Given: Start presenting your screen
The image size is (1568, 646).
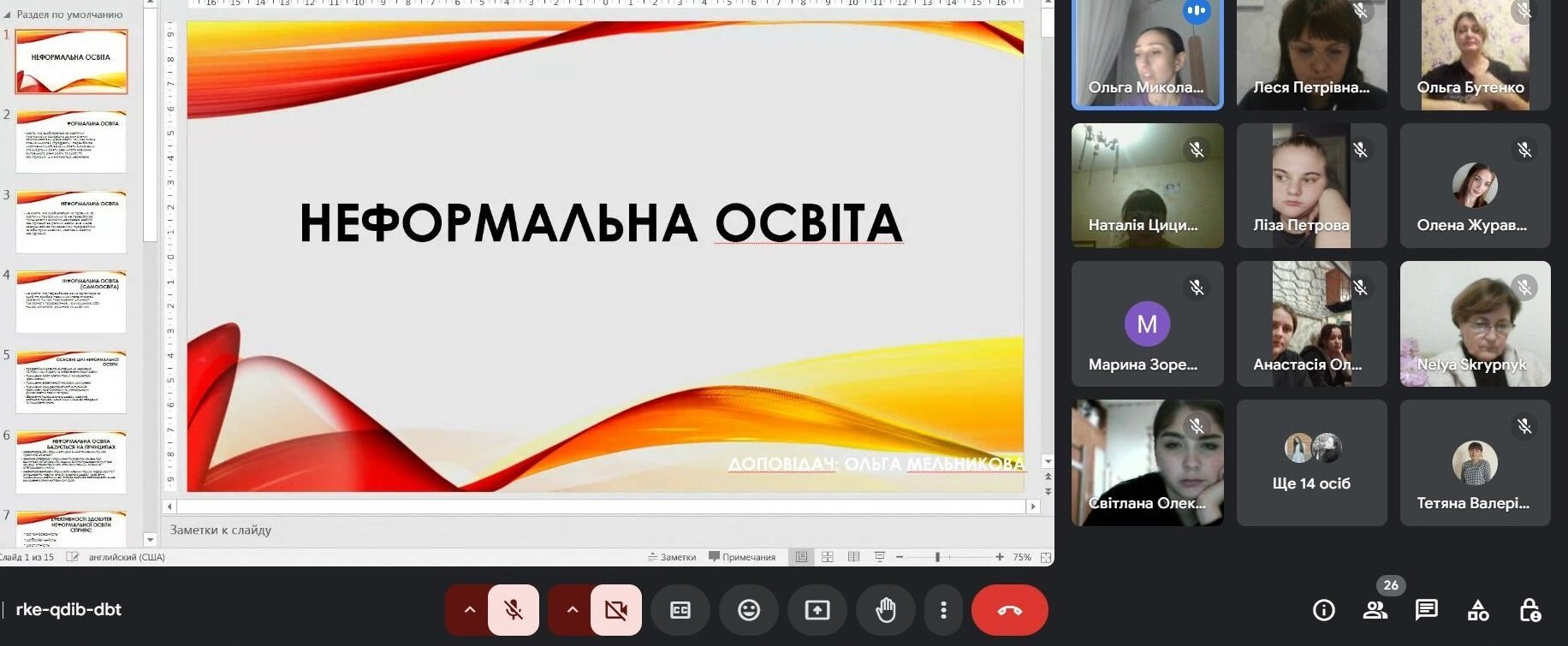Looking at the screenshot, I should coord(817,610).
